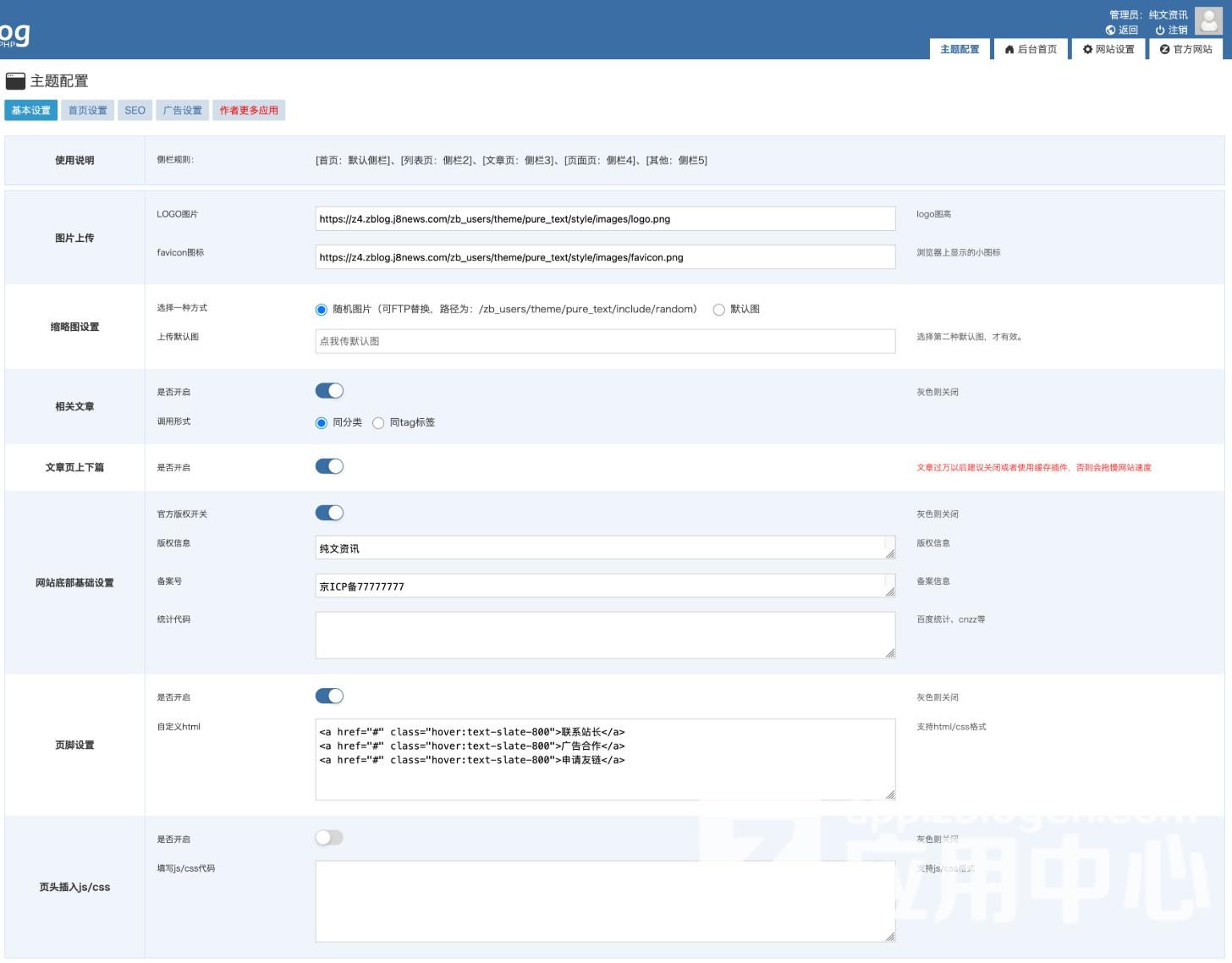Click the 返回 globe icon
The height and width of the screenshot is (963, 1232).
coord(1110,30)
